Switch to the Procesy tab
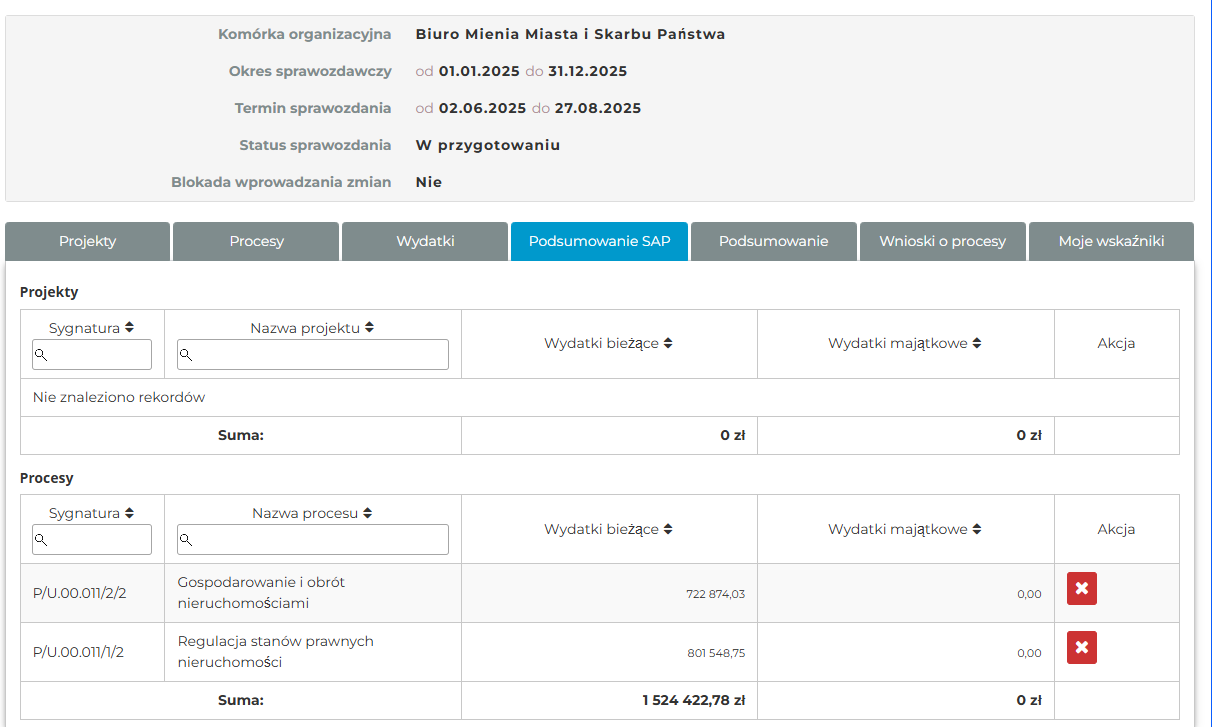Image resolution: width=1225 pixels, height=727 pixels. [x=256, y=241]
